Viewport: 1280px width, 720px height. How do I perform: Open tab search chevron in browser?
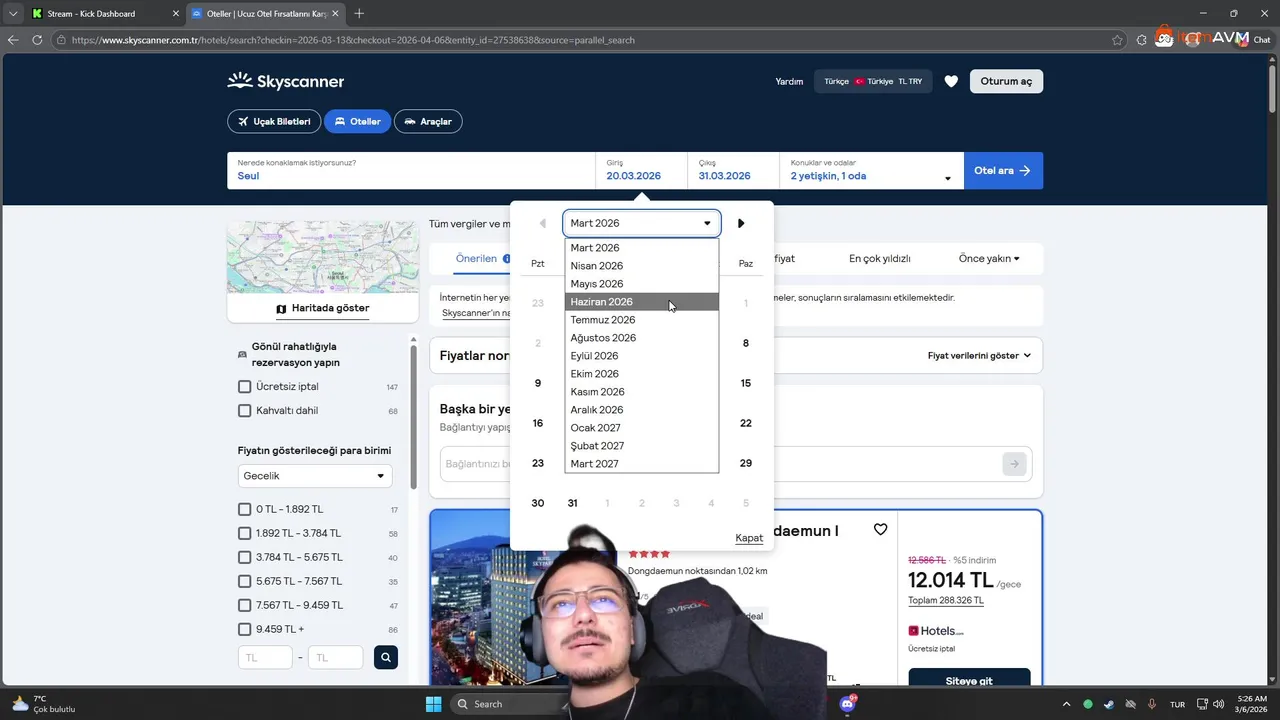13,13
